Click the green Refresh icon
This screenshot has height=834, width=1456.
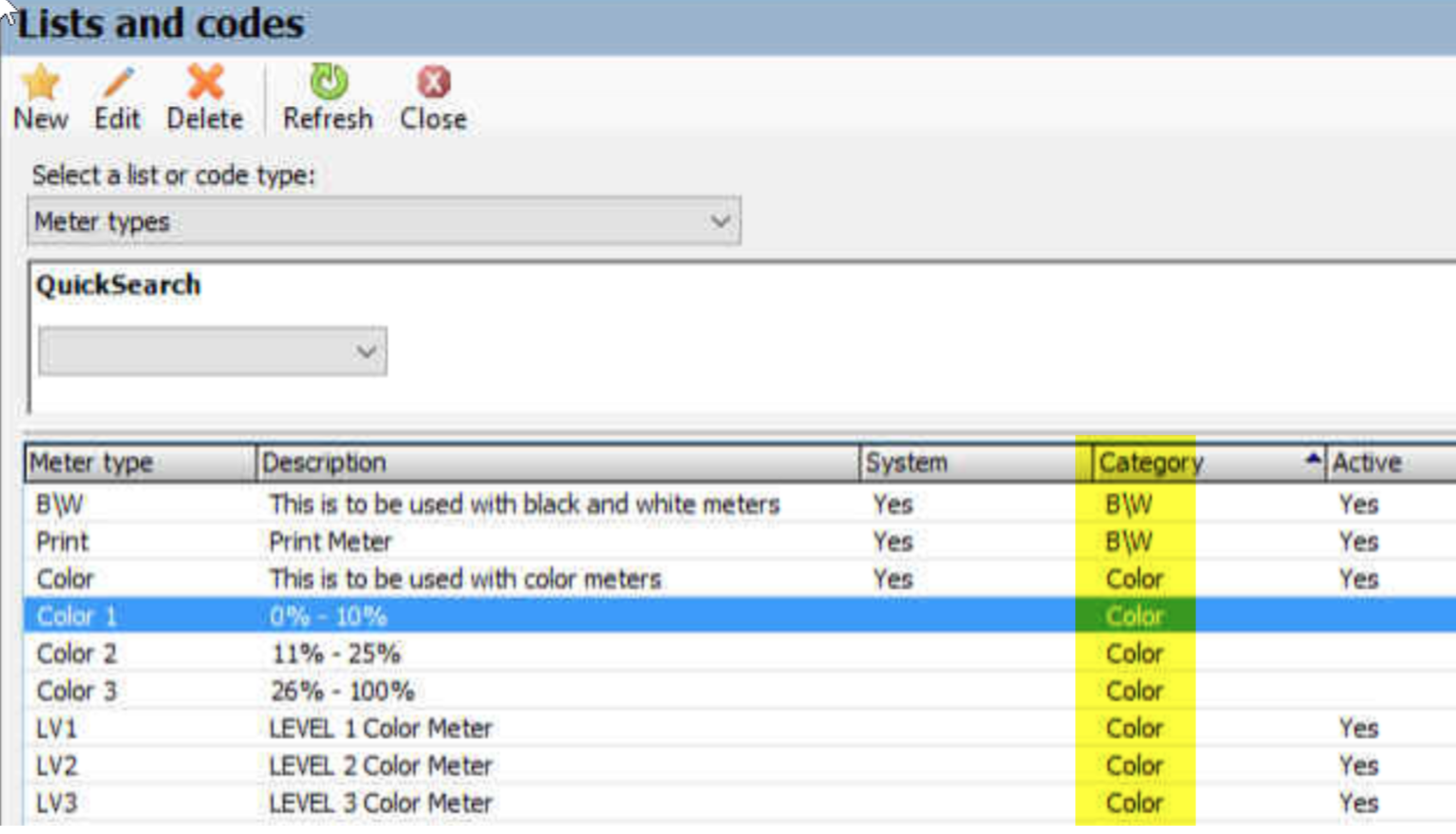pos(328,82)
